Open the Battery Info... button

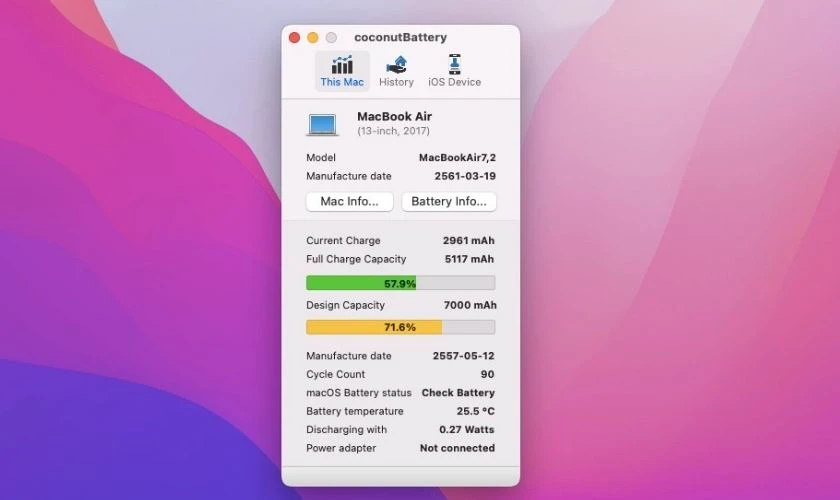(449, 202)
